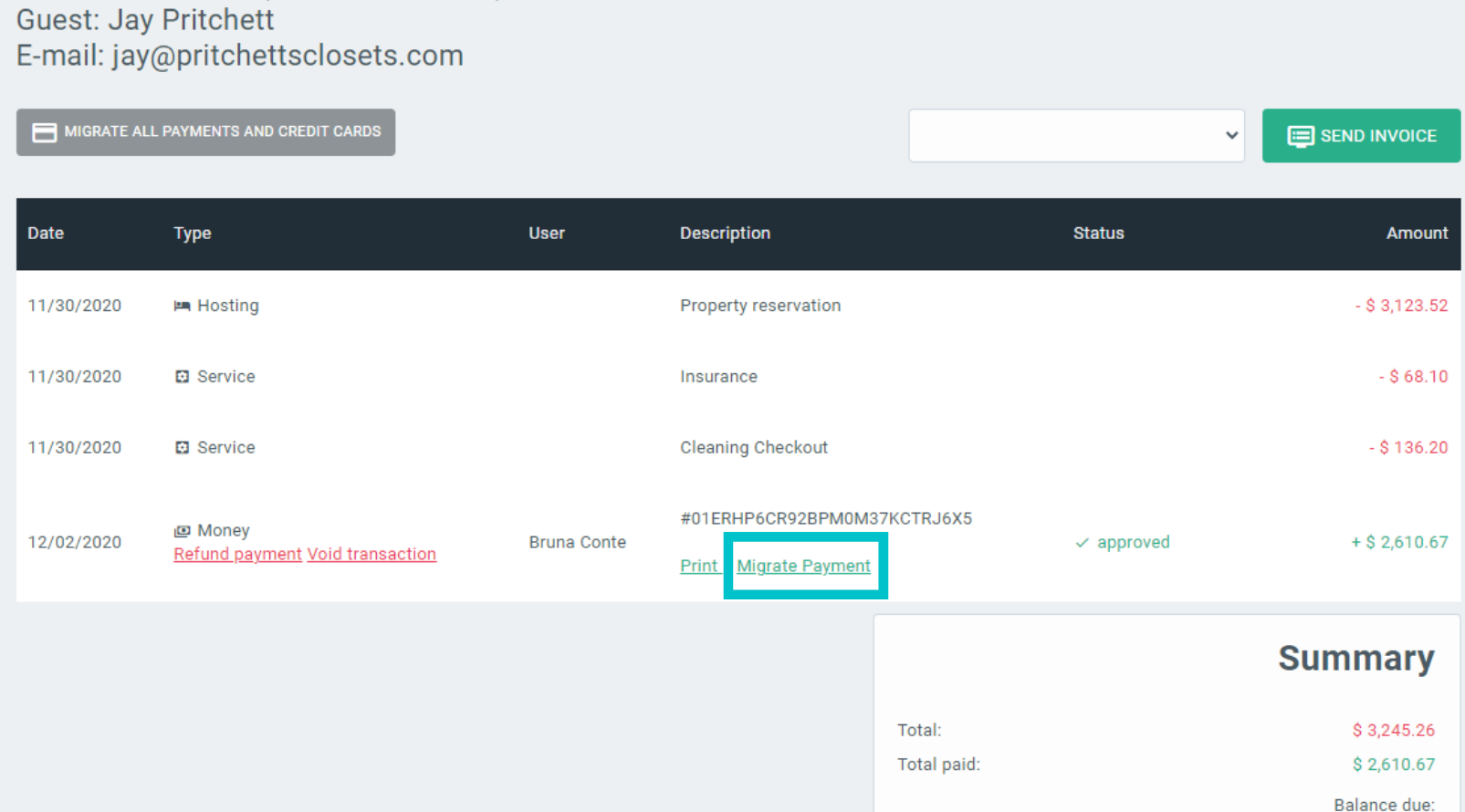Viewport: 1465px width, 812px height.
Task: Select the Property reservation row description
Action: pyautogui.click(x=759, y=306)
